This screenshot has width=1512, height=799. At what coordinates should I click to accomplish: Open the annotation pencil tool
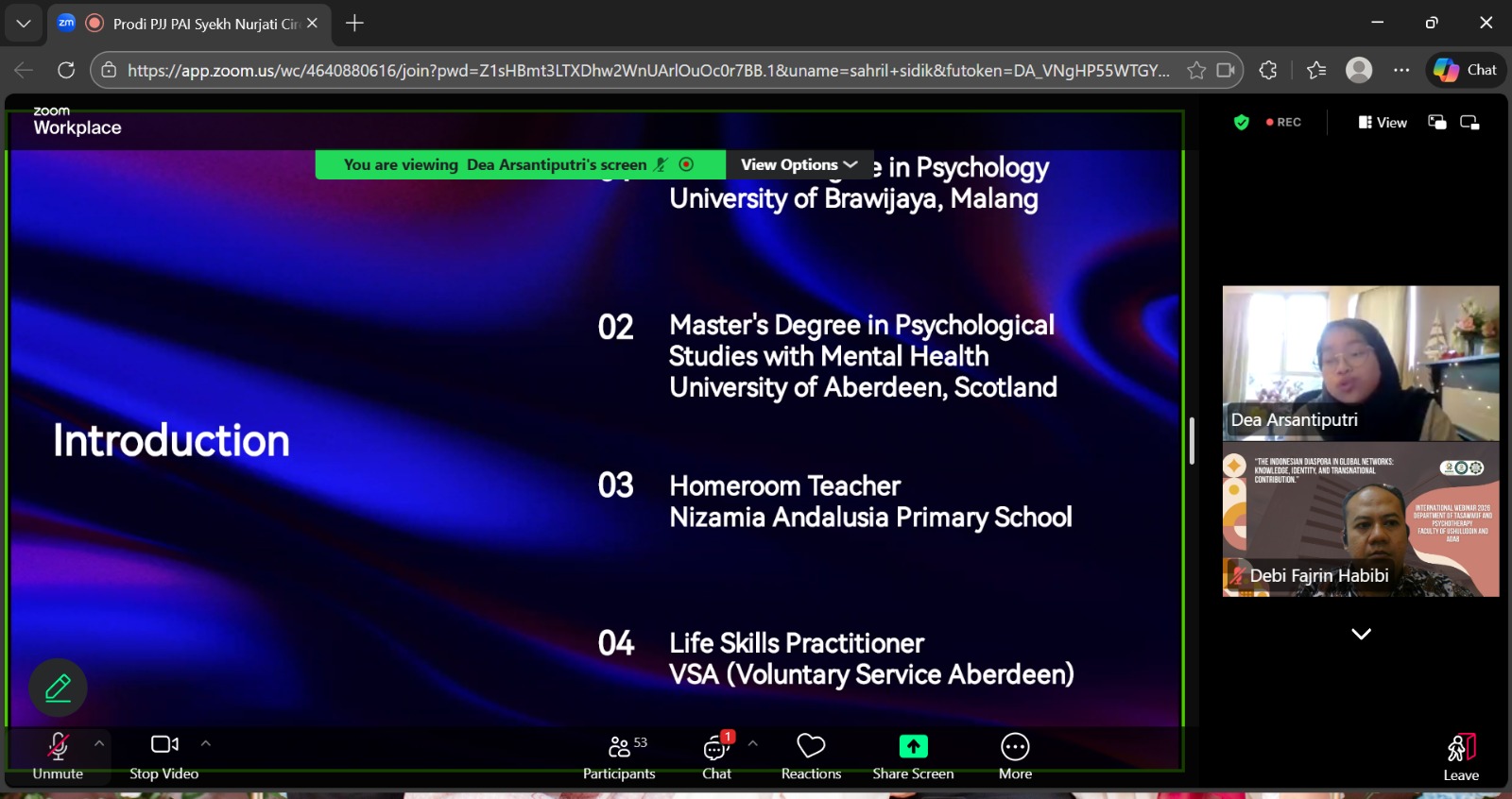click(x=58, y=688)
